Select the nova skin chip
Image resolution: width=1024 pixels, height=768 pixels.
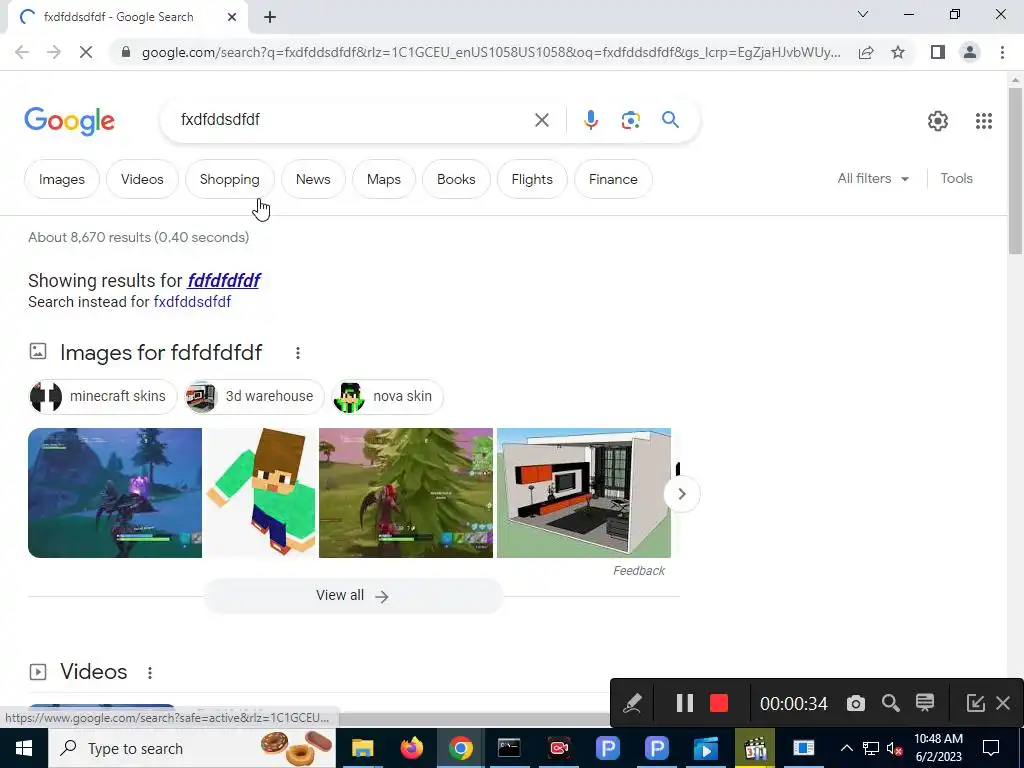[387, 396]
